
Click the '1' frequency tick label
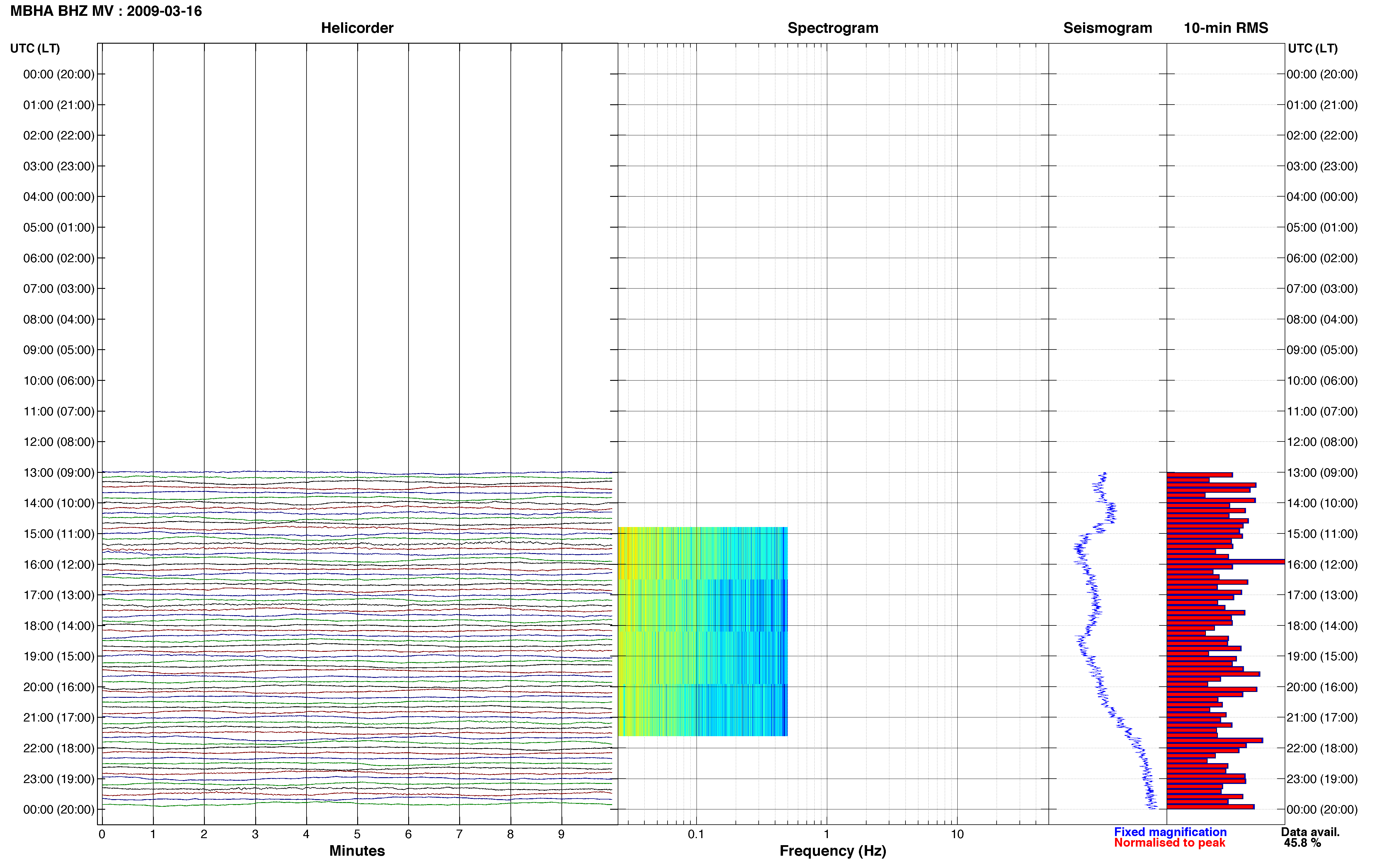coord(826,834)
